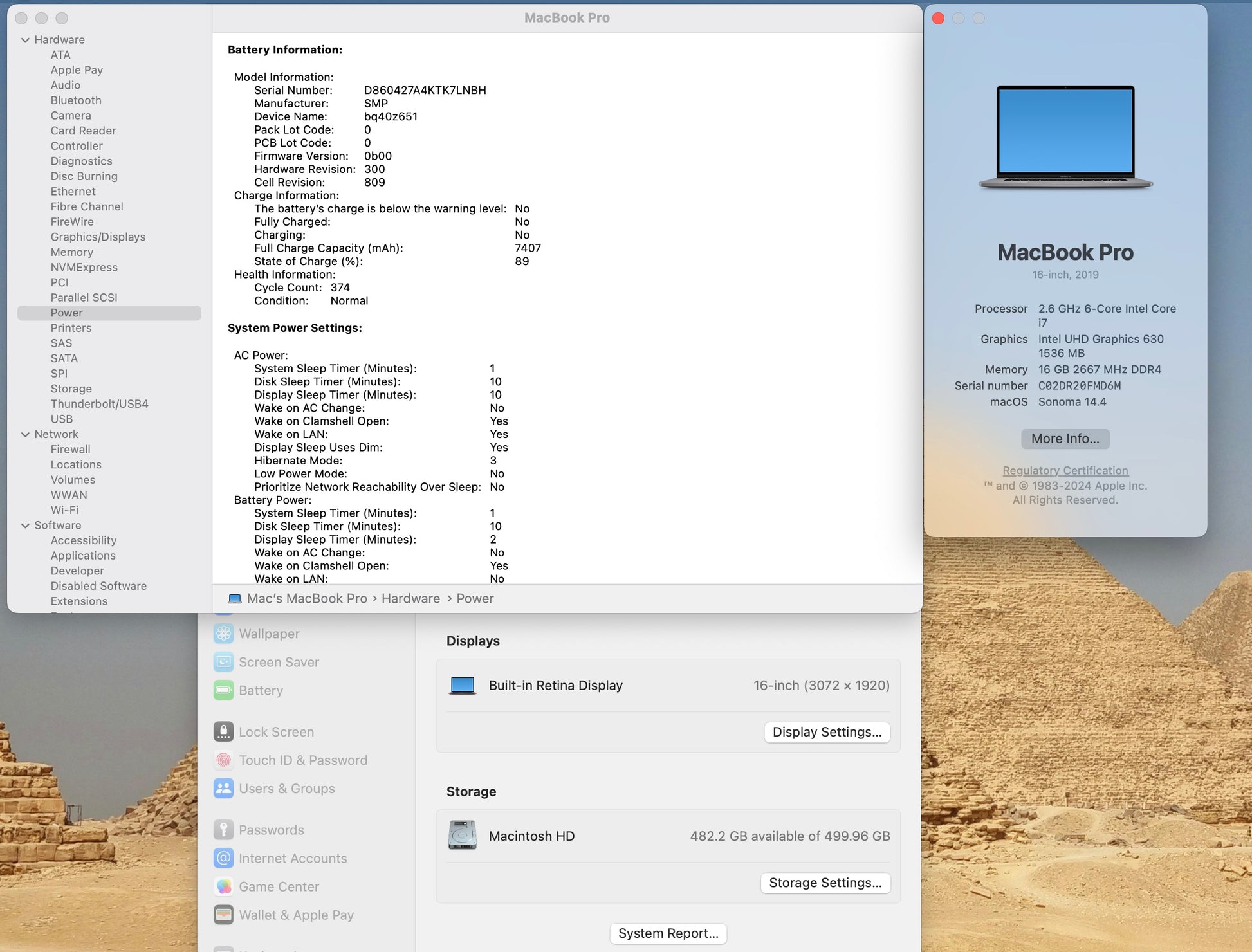The width and height of the screenshot is (1252, 952).
Task: Select the Lock Screen icon
Action: pyautogui.click(x=223, y=732)
